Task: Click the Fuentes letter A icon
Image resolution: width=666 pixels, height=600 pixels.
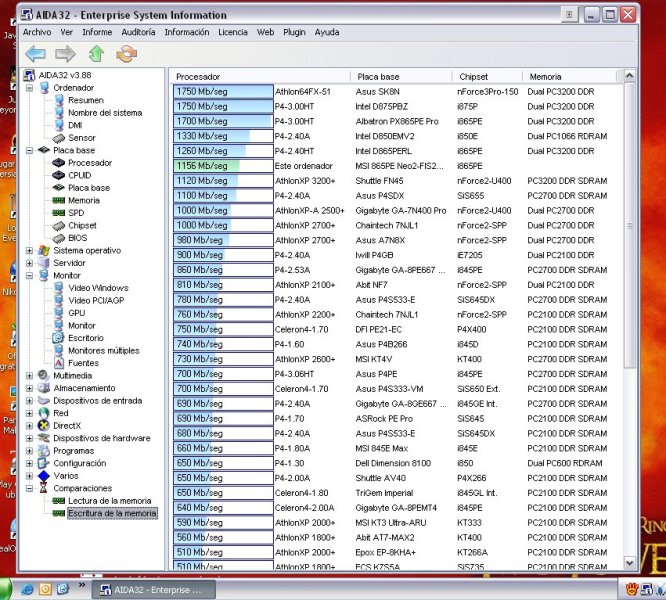Action: pyautogui.click(x=59, y=363)
